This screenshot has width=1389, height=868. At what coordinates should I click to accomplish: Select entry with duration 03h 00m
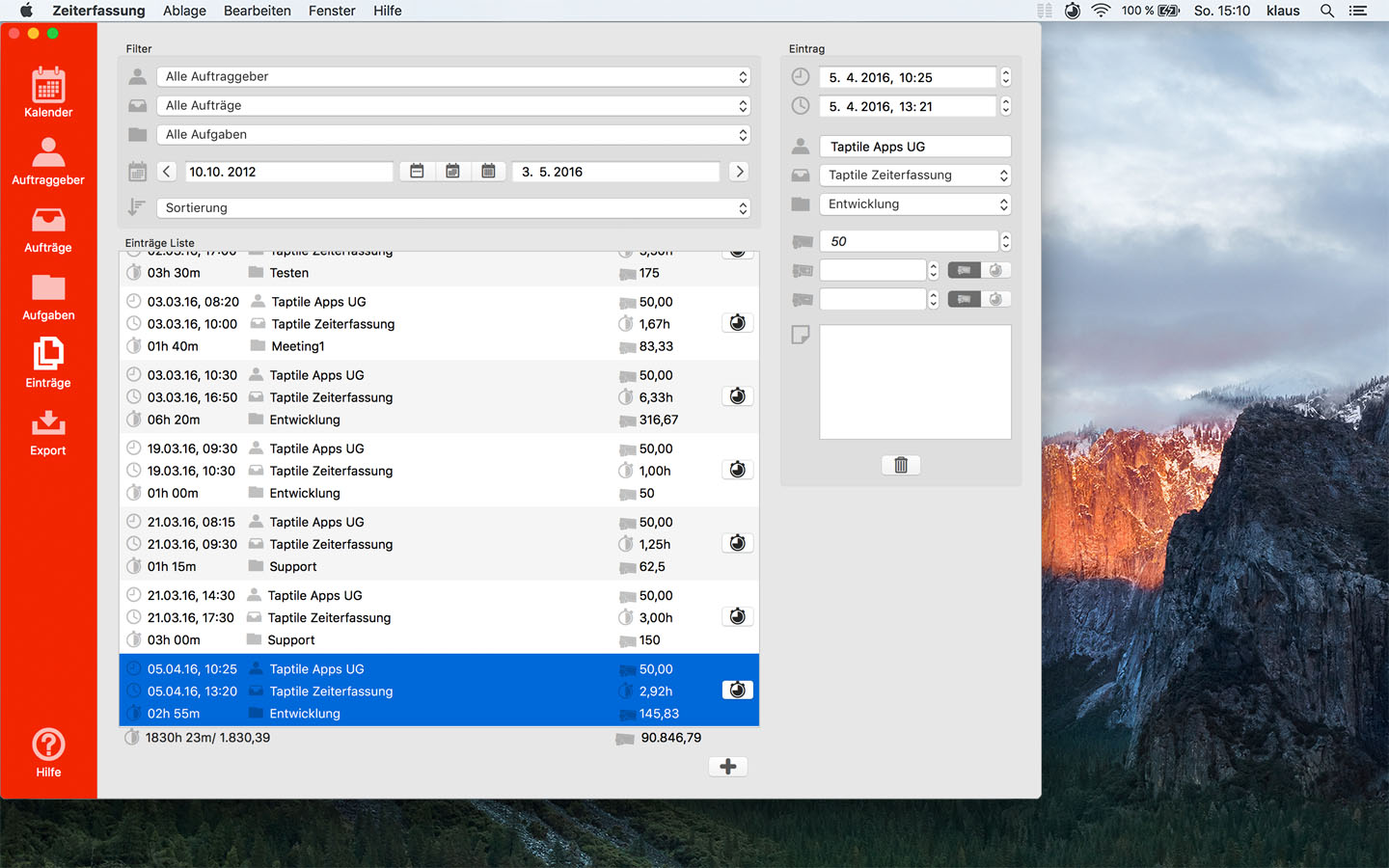439,617
